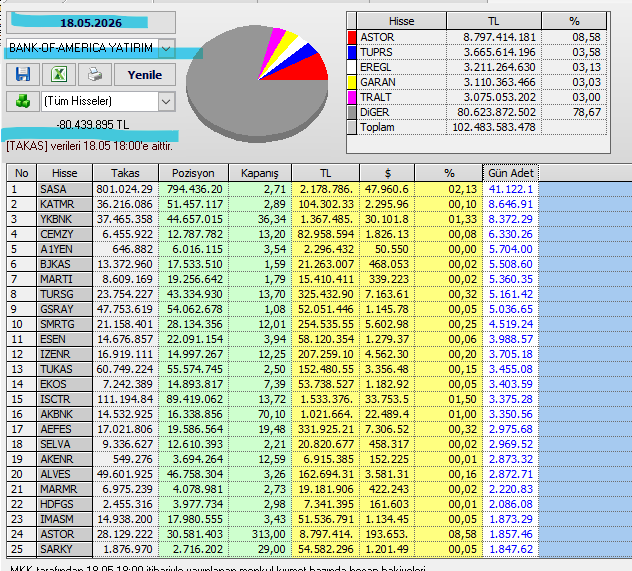
Task: Select the ISCTR stock cell
Action: click(64, 399)
